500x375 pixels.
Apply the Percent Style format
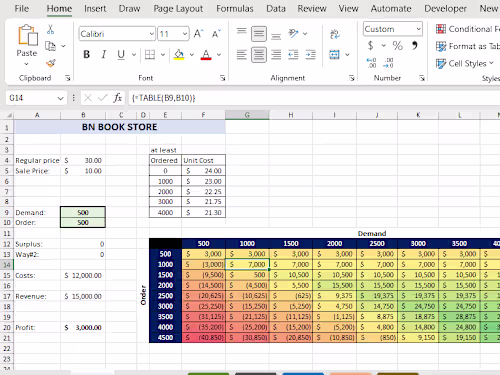point(397,45)
